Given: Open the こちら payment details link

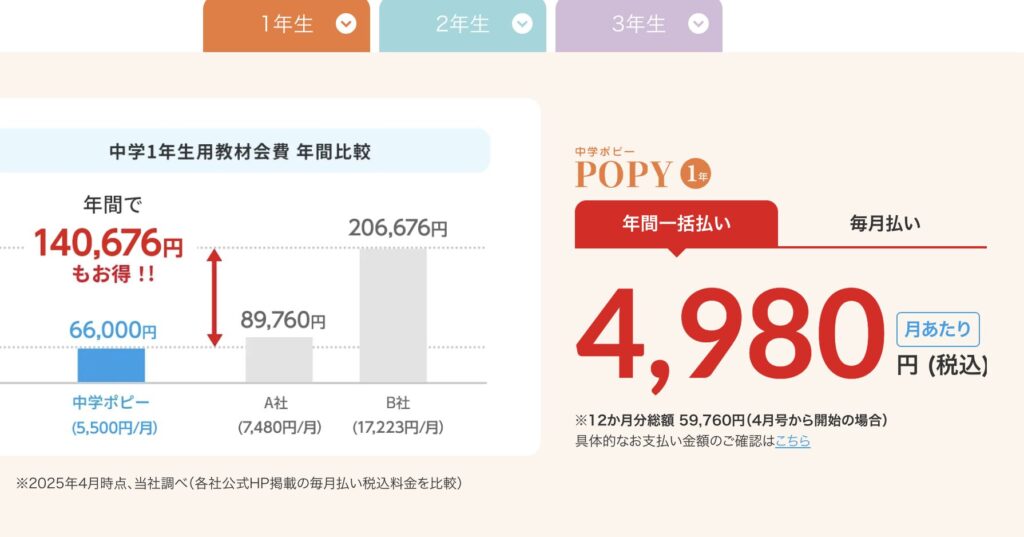Looking at the screenshot, I should click(792, 441).
